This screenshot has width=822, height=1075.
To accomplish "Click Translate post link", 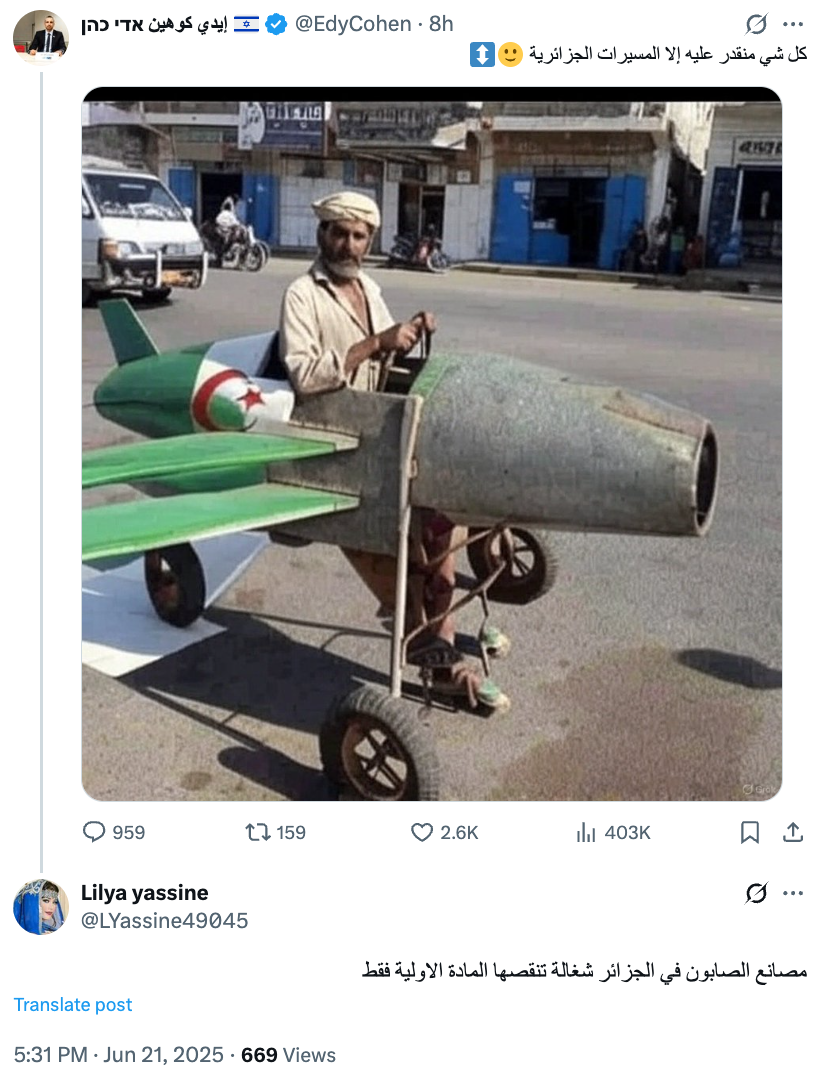I will click(73, 1004).
